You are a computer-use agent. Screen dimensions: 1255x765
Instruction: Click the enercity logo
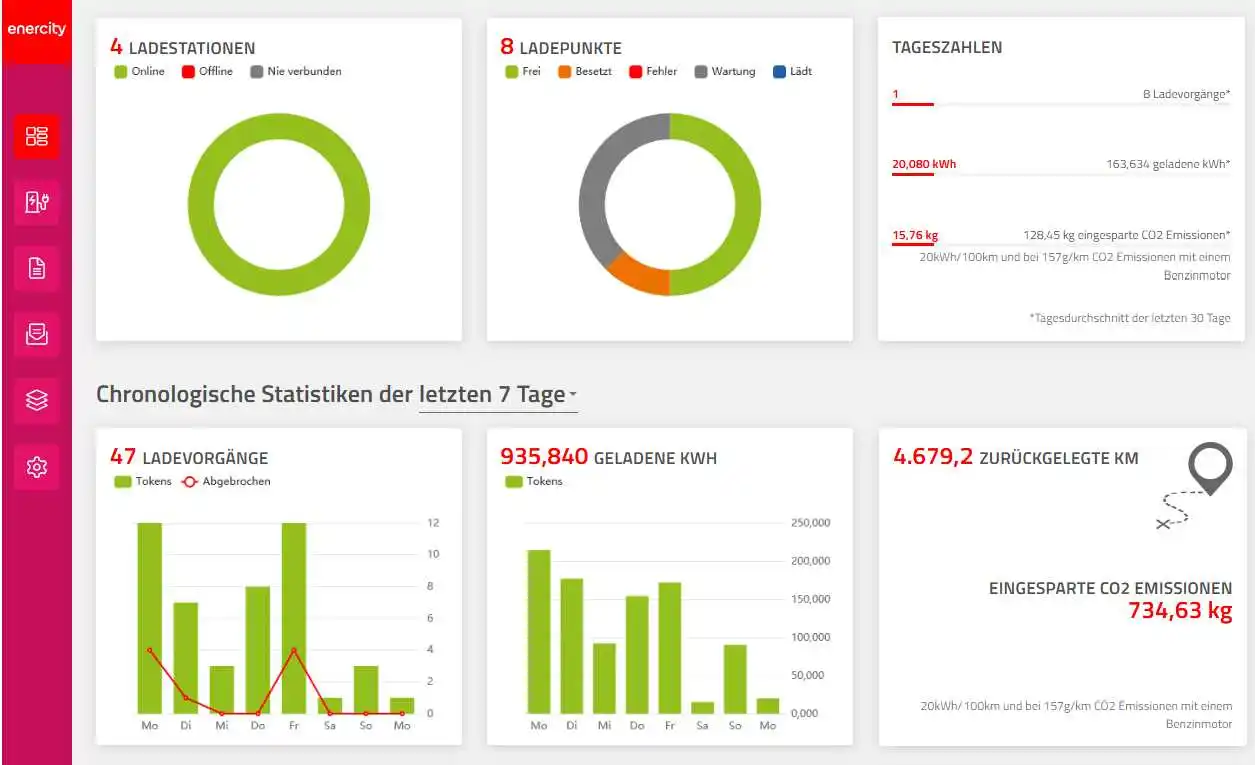36,29
